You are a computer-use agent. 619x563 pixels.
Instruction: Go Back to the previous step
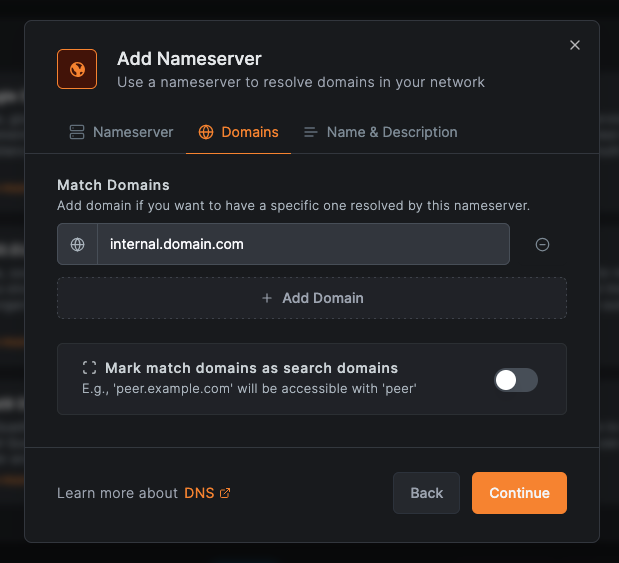coord(426,493)
